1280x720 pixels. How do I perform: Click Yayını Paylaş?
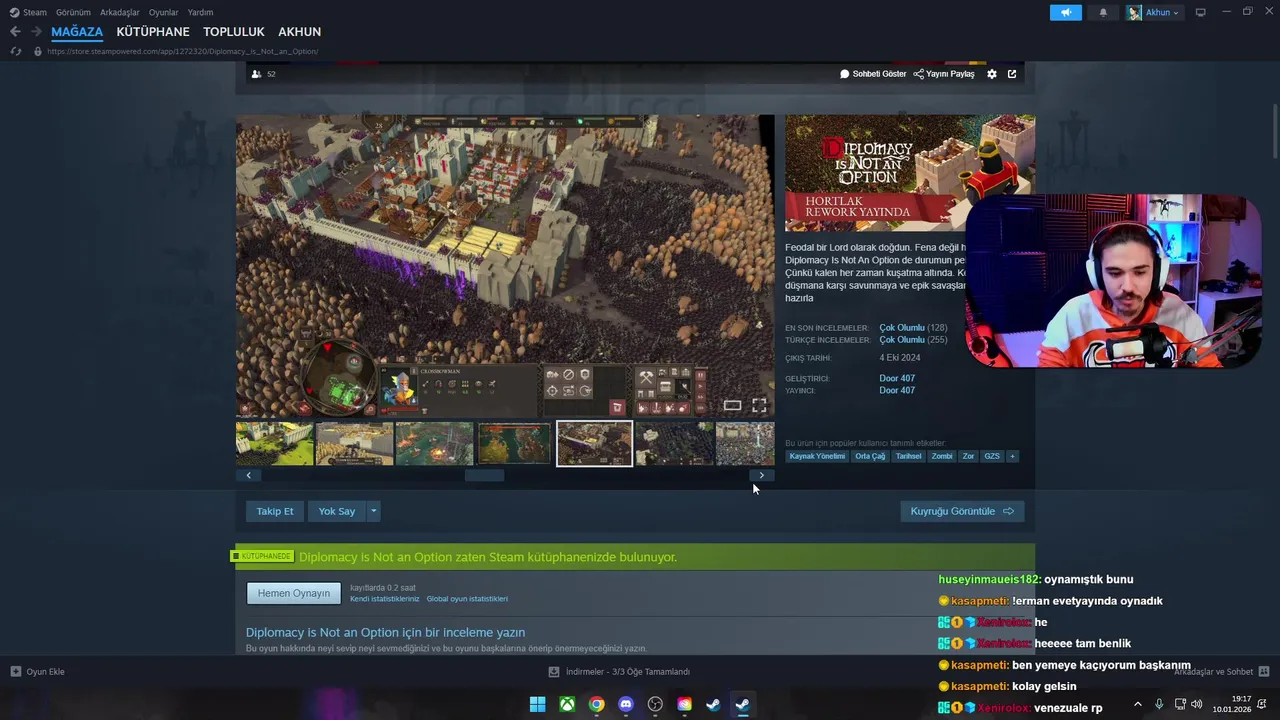(x=944, y=74)
